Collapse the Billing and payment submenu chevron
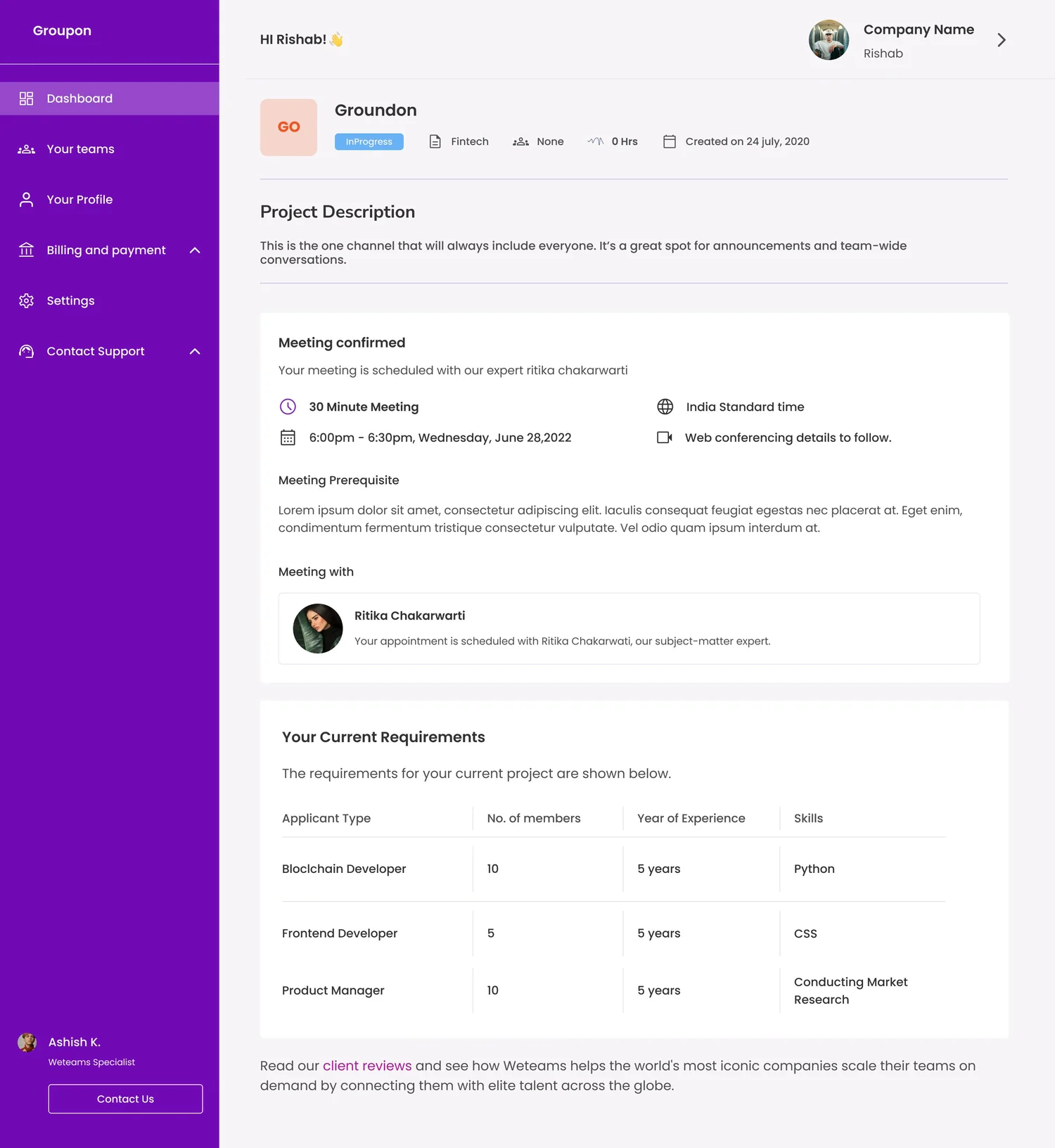This screenshot has width=1055, height=1148. (195, 250)
